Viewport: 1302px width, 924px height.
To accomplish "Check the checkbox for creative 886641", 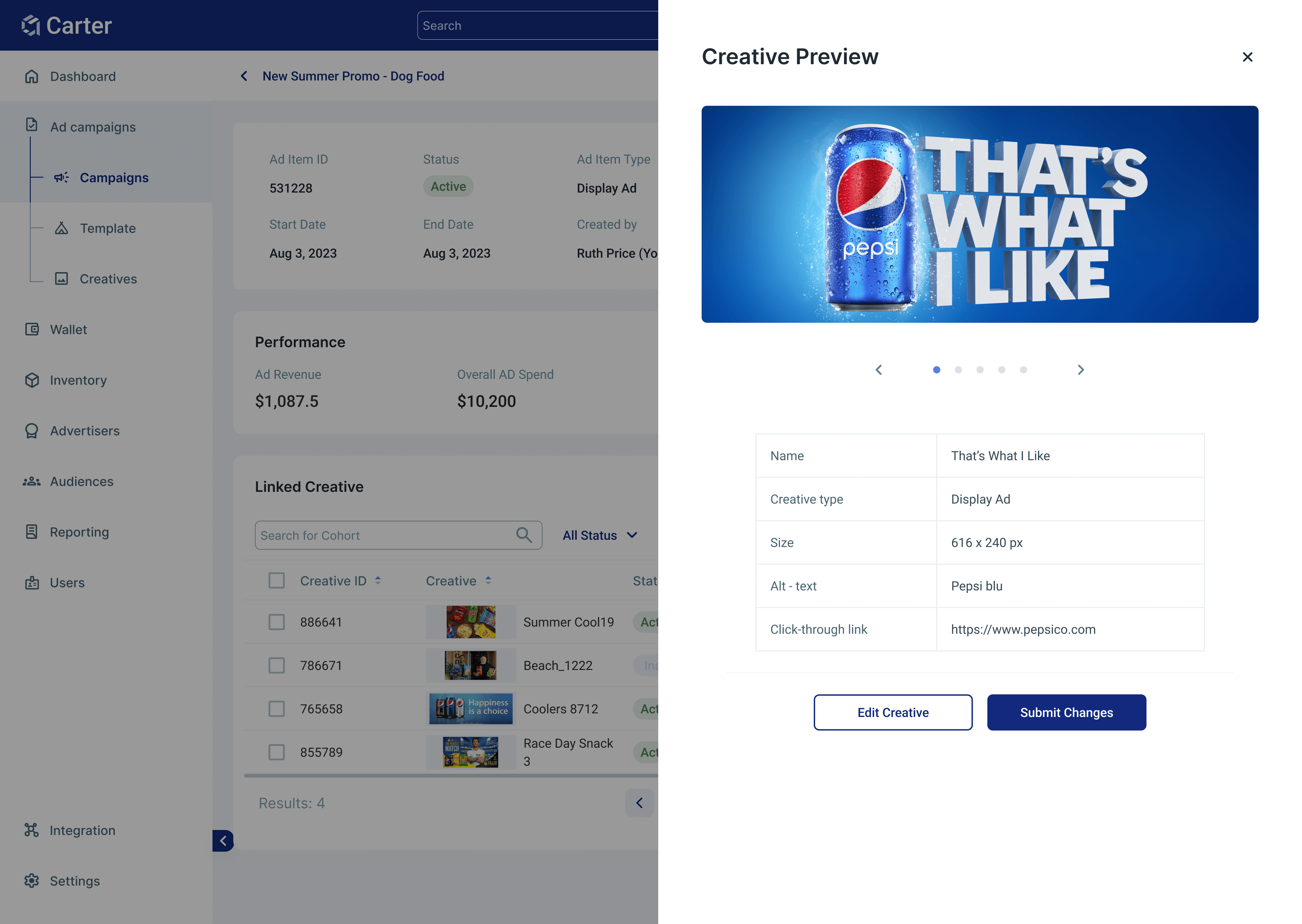I will pyautogui.click(x=277, y=622).
